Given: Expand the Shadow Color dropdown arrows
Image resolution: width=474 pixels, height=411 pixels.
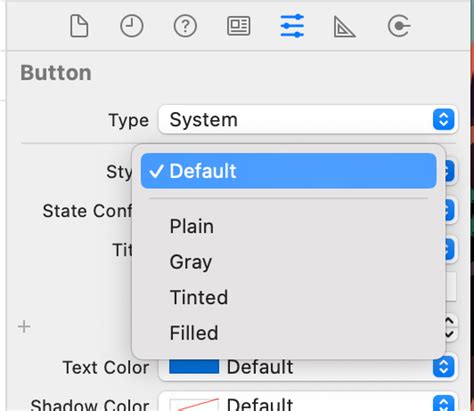Looking at the screenshot, I should pyautogui.click(x=444, y=403).
